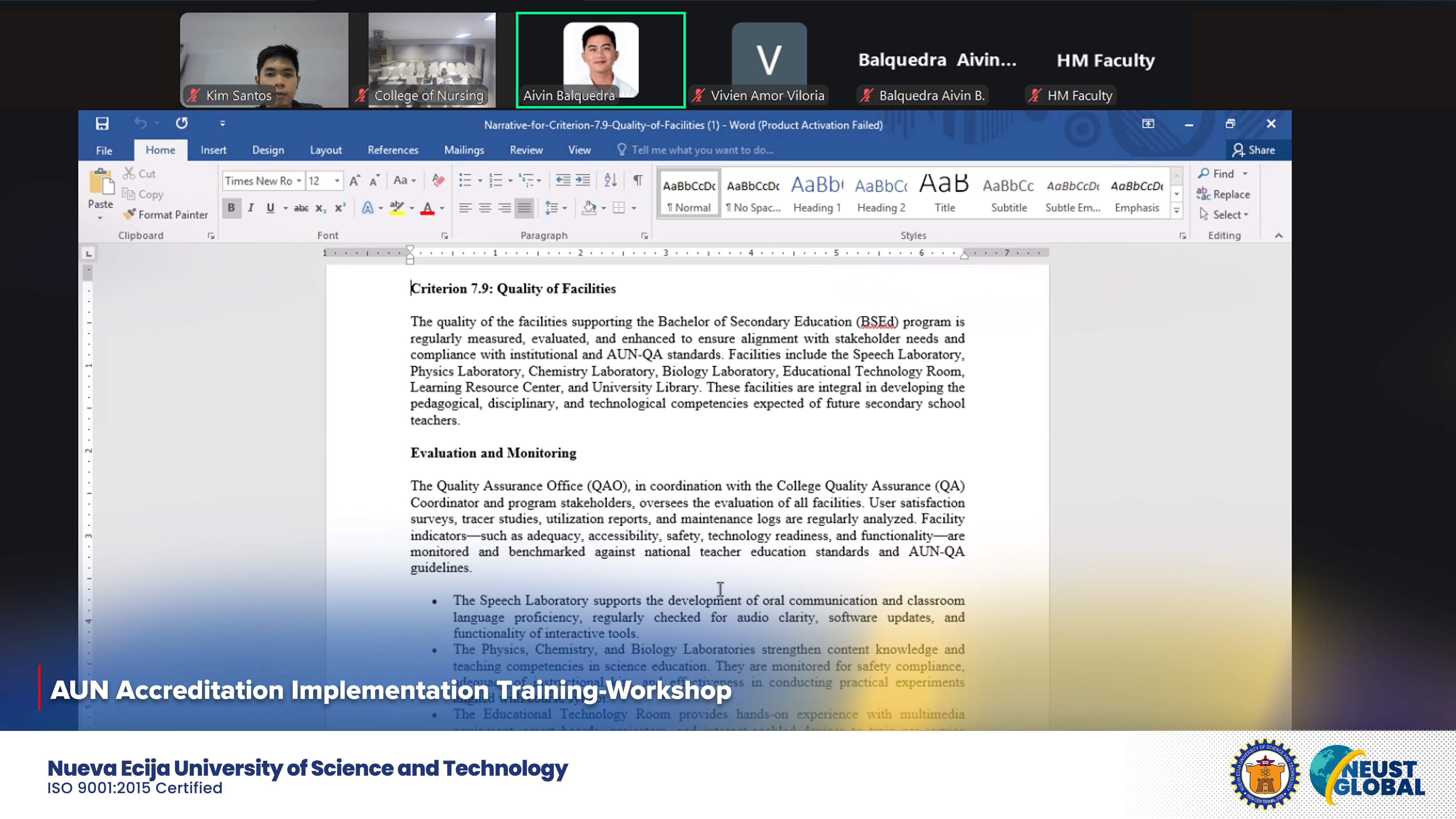Click the Clear All Formatting icon
Image resolution: width=1456 pixels, height=819 pixels.
pos(438,180)
